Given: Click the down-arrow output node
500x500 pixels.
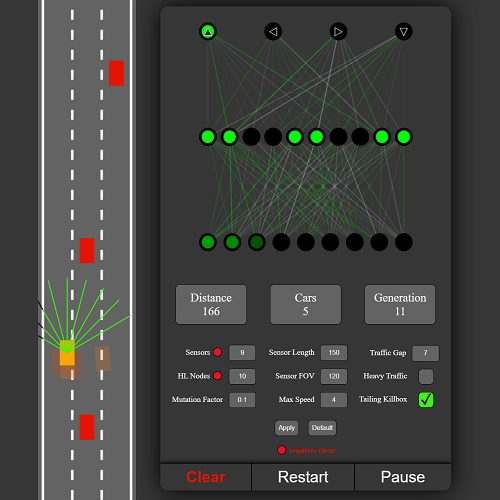Looking at the screenshot, I should tap(404, 32).
